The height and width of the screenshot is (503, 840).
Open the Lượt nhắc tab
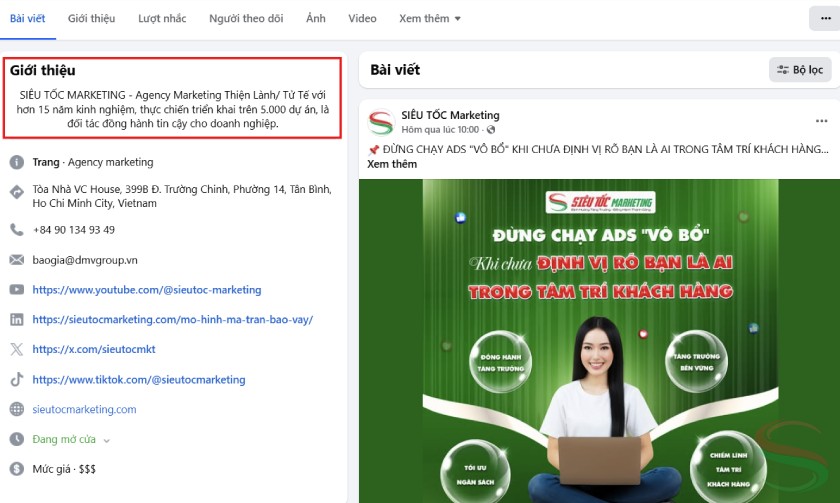(162, 18)
